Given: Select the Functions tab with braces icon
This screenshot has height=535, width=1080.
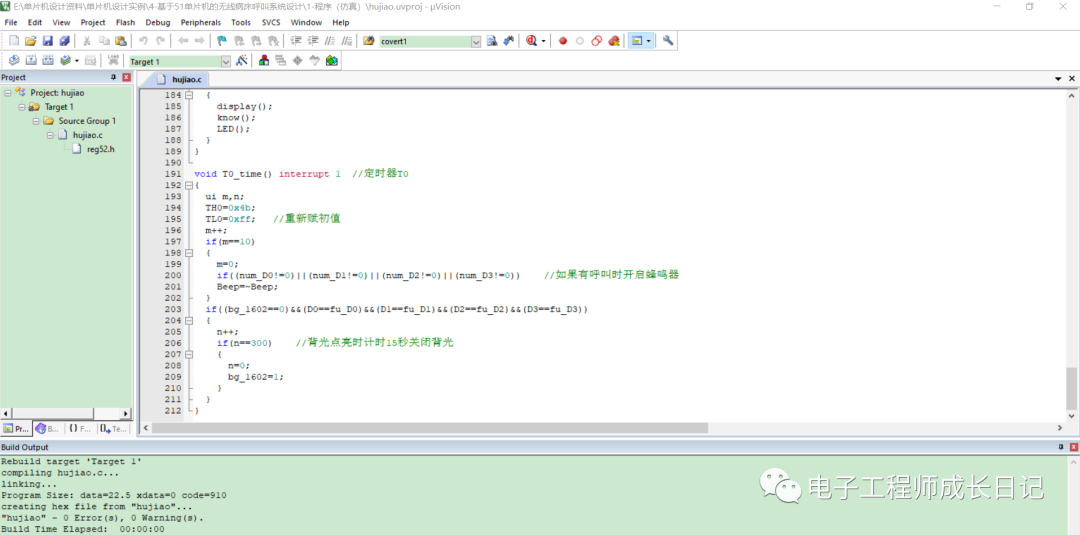Looking at the screenshot, I should click(79, 428).
